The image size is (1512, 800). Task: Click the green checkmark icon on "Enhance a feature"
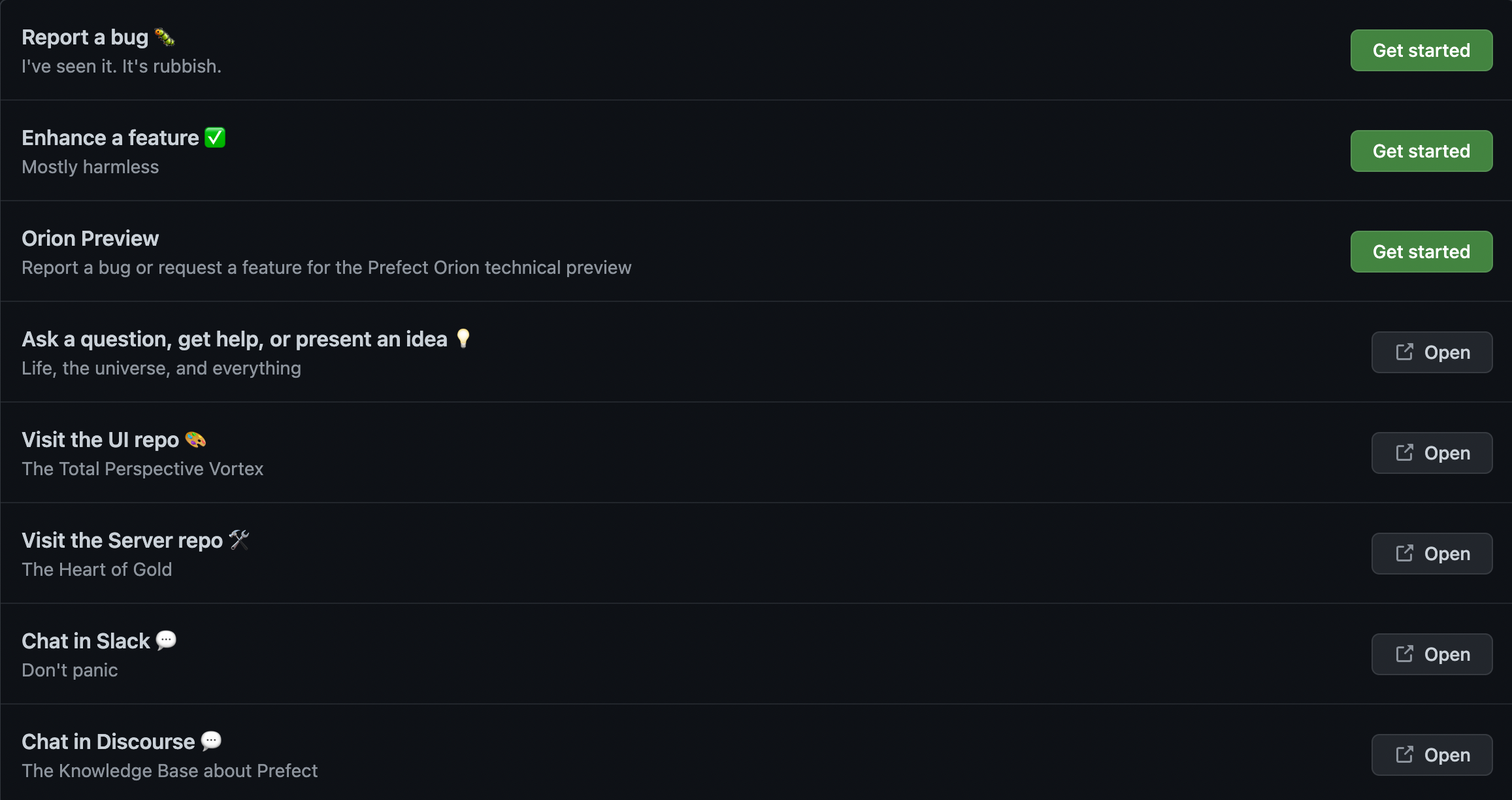click(214, 137)
